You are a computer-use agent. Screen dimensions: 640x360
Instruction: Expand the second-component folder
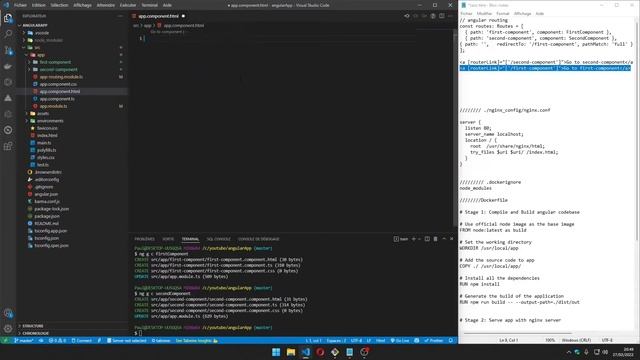pos(58,69)
